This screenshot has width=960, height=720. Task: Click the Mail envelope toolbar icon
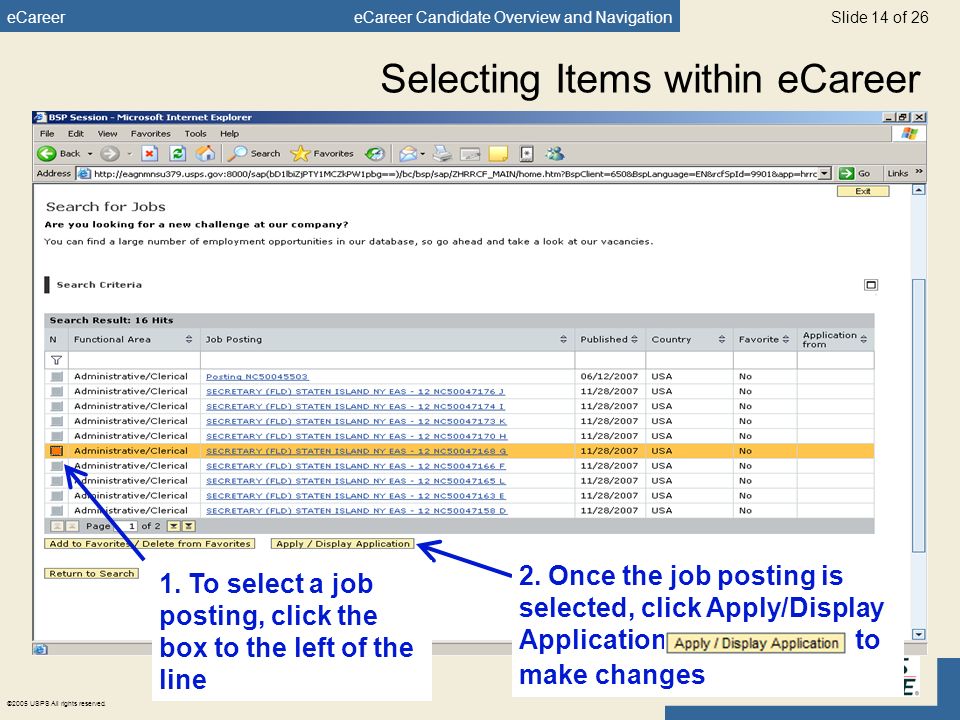pyautogui.click(x=408, y=154)
